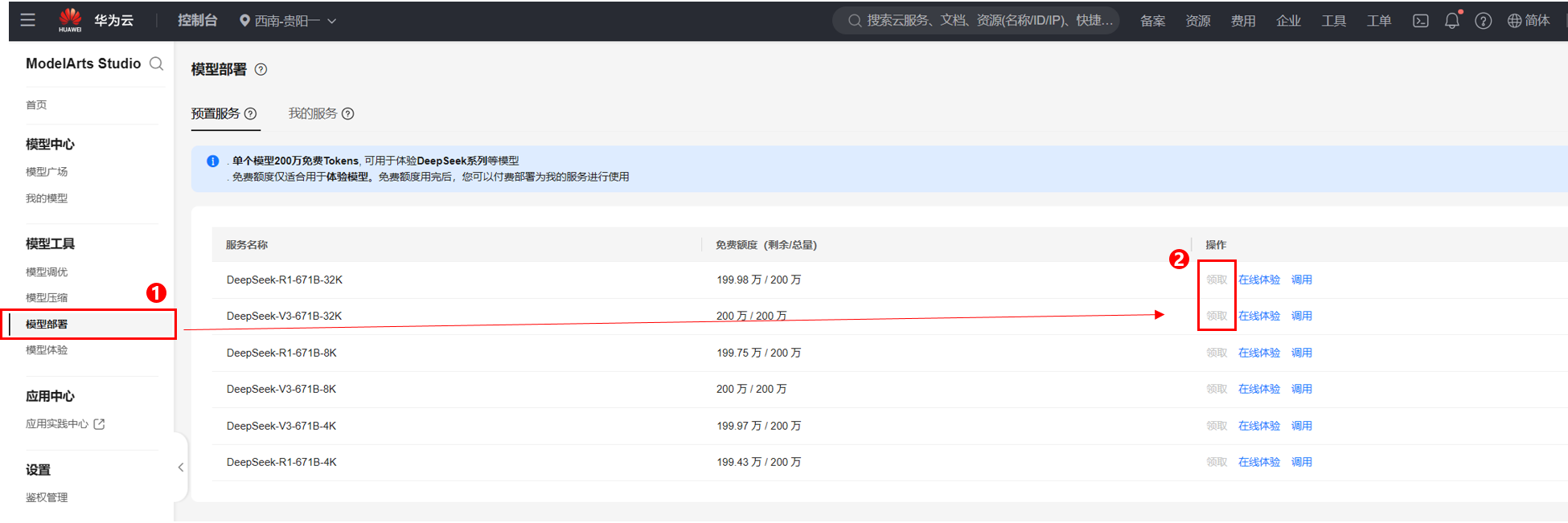Open 控制台 in top bar
Image resolution: width=1568 pixels, height=523 pixels.
point(198,20)
